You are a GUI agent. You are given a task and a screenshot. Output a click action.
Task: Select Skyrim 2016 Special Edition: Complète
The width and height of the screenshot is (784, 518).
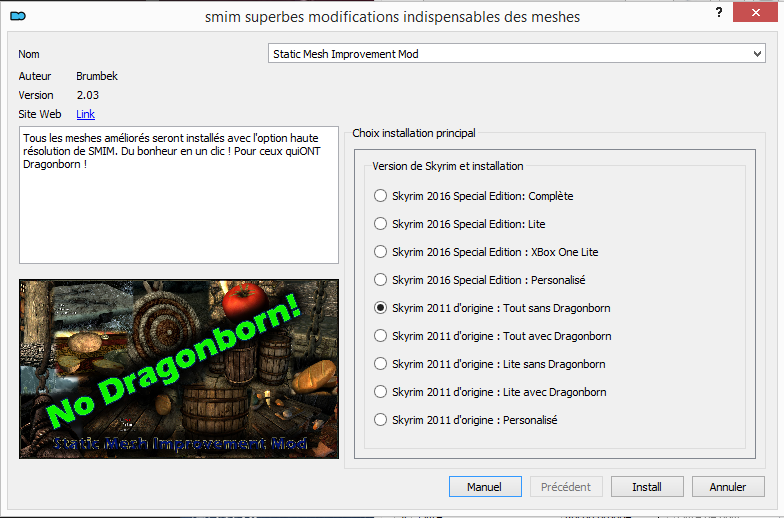click(x=380, y=196)
